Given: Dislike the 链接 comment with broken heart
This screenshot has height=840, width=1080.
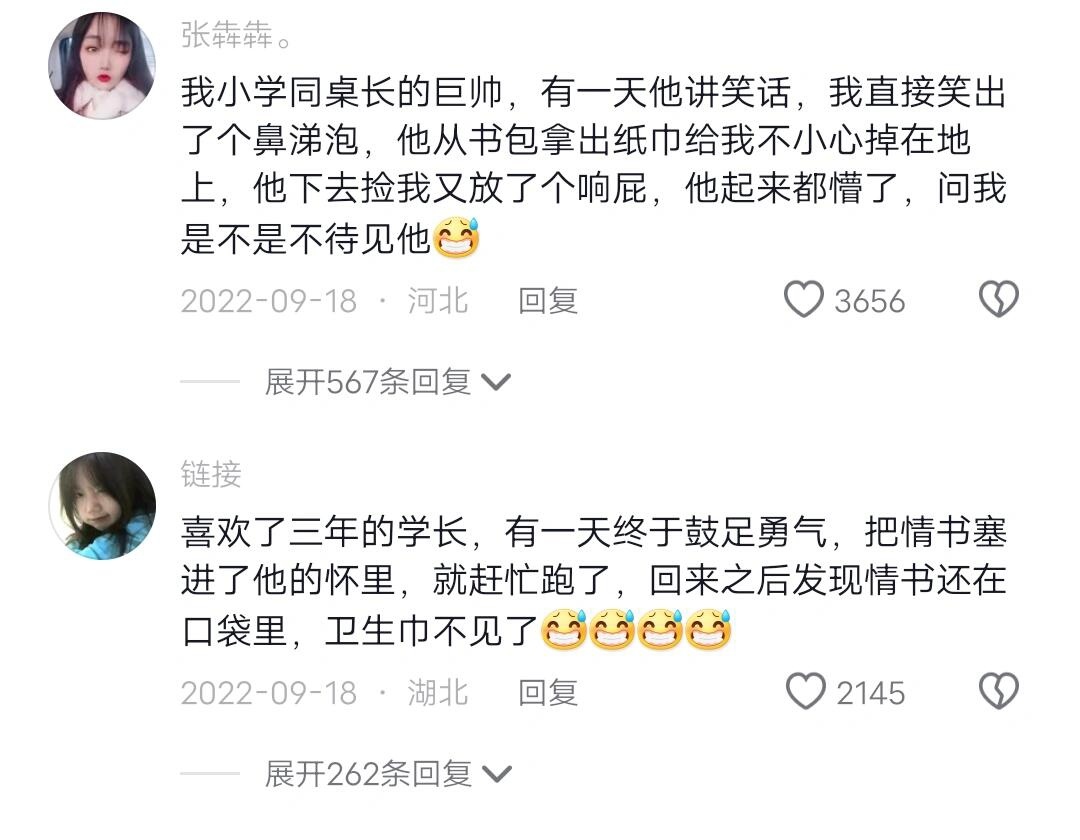Looking at the screenshot, I should coord(999,691).
